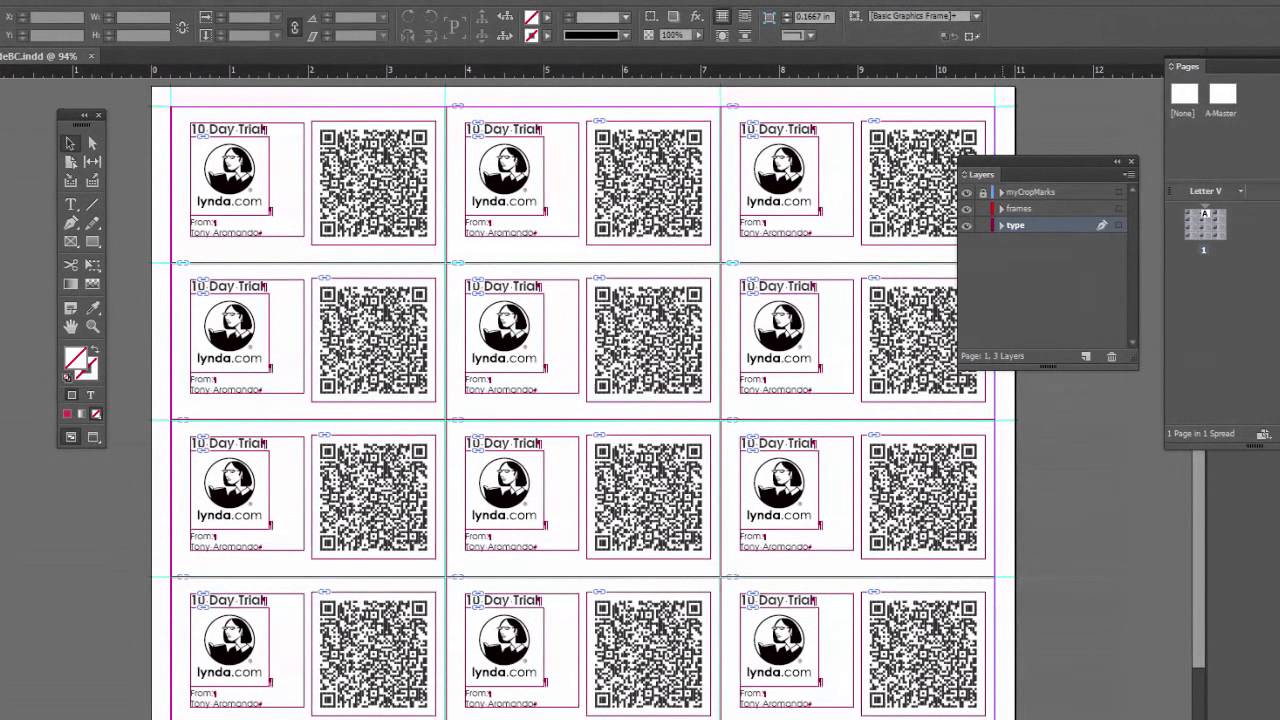Collapse the toolbox with double arrows
The width and height of the screenshot is (1280, 720).
tap(84, 116)
